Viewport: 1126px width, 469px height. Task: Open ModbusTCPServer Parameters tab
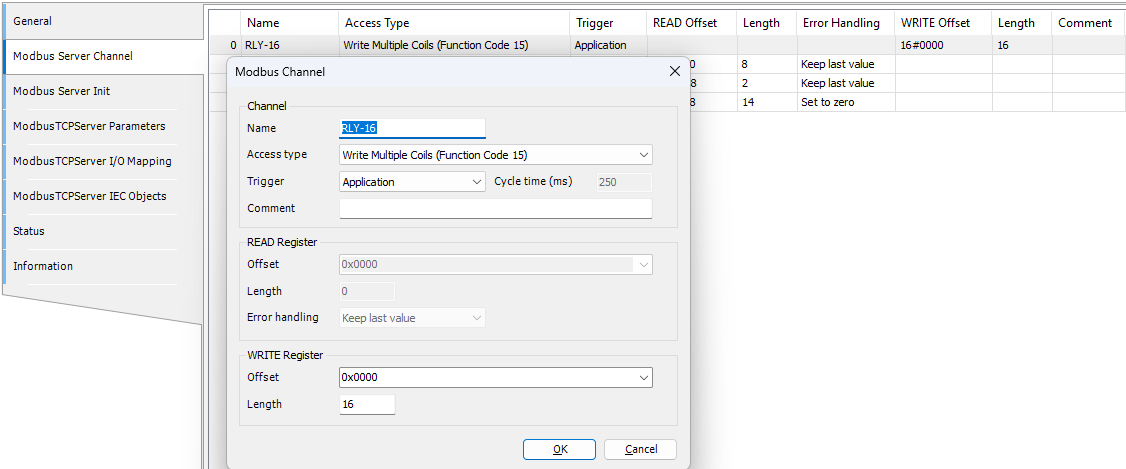pyautogui.click(x=103, y=126)
